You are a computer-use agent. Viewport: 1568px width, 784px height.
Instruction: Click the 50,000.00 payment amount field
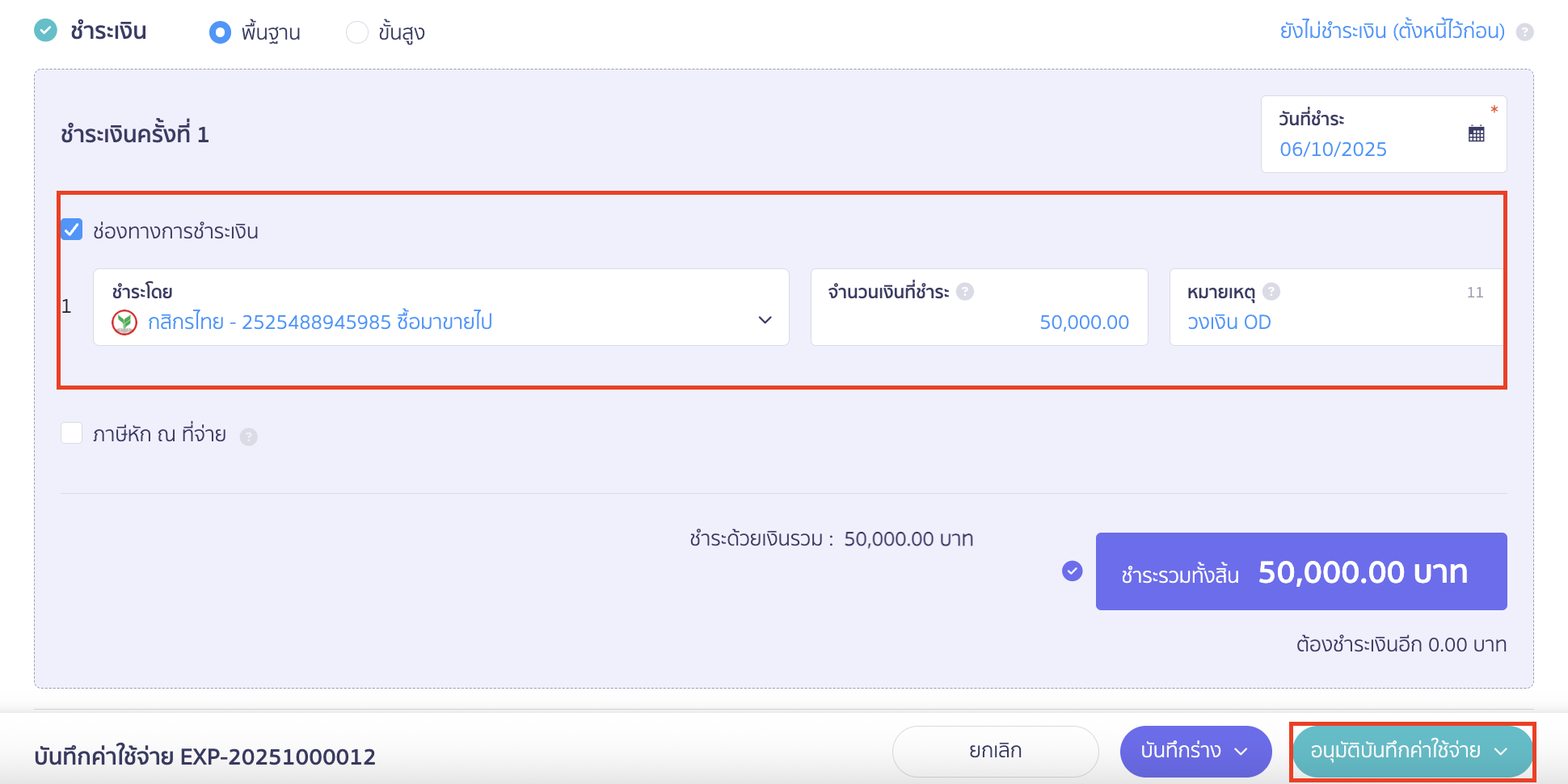(1083, 322)
